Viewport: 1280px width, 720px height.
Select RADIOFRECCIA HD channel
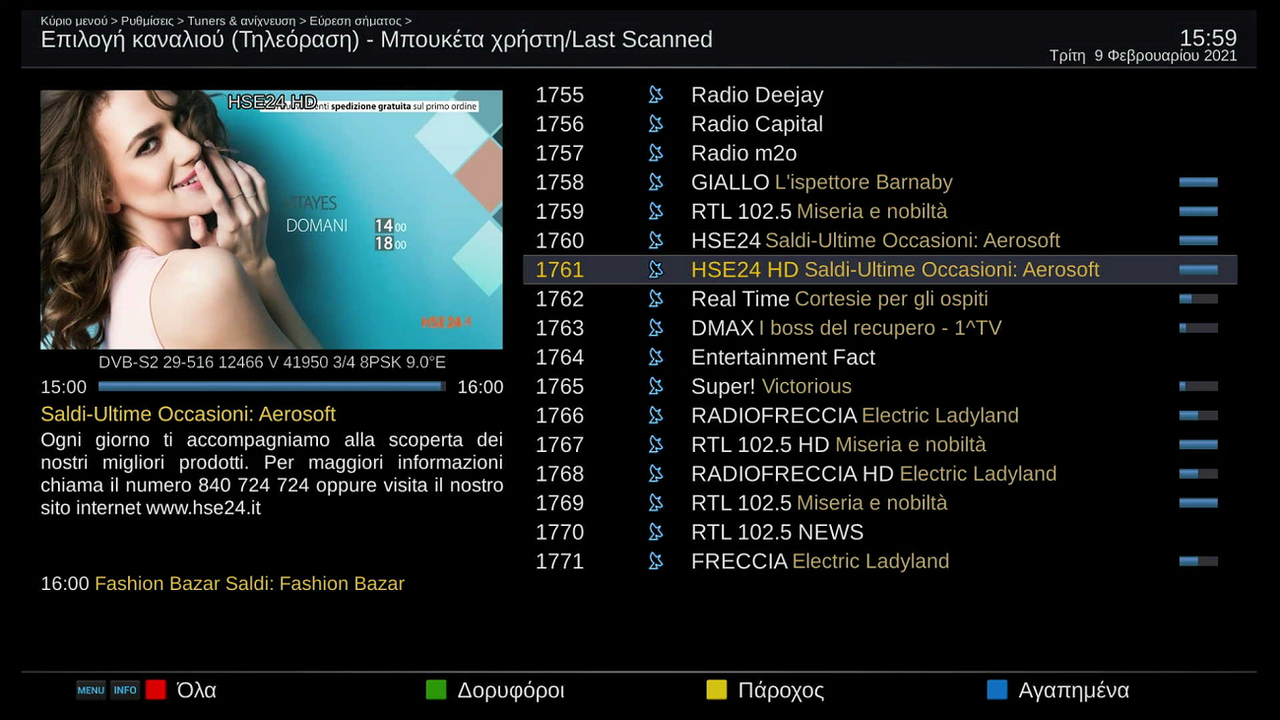tap(880, 473)
